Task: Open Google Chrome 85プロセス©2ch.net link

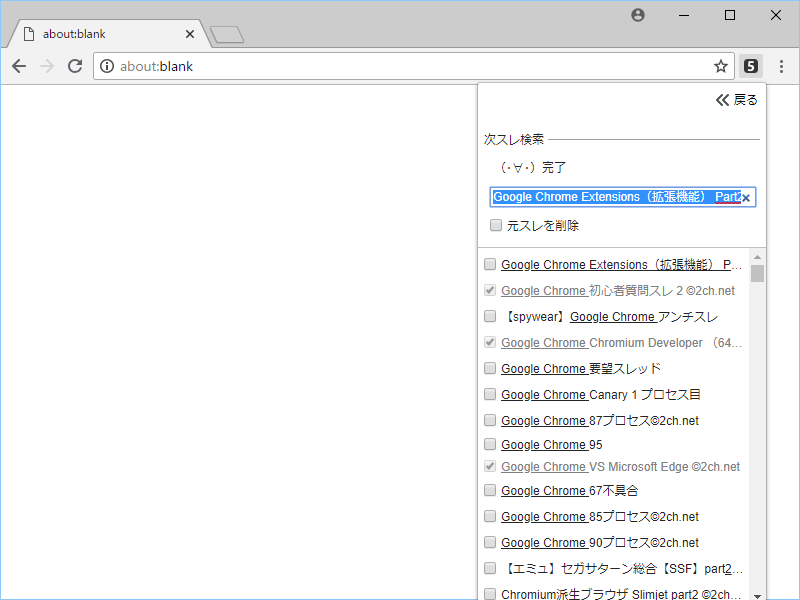Action: pyautogui.click(x=600, y=517)
